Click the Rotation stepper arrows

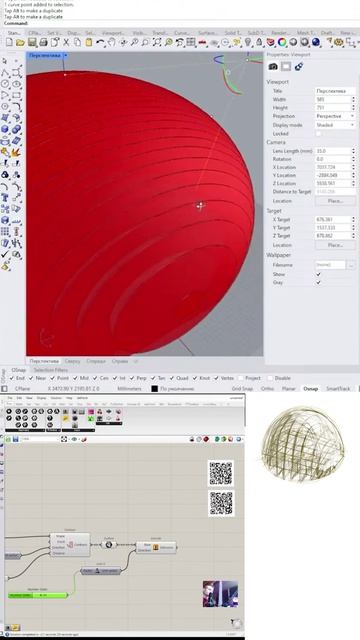coord(353,159)
